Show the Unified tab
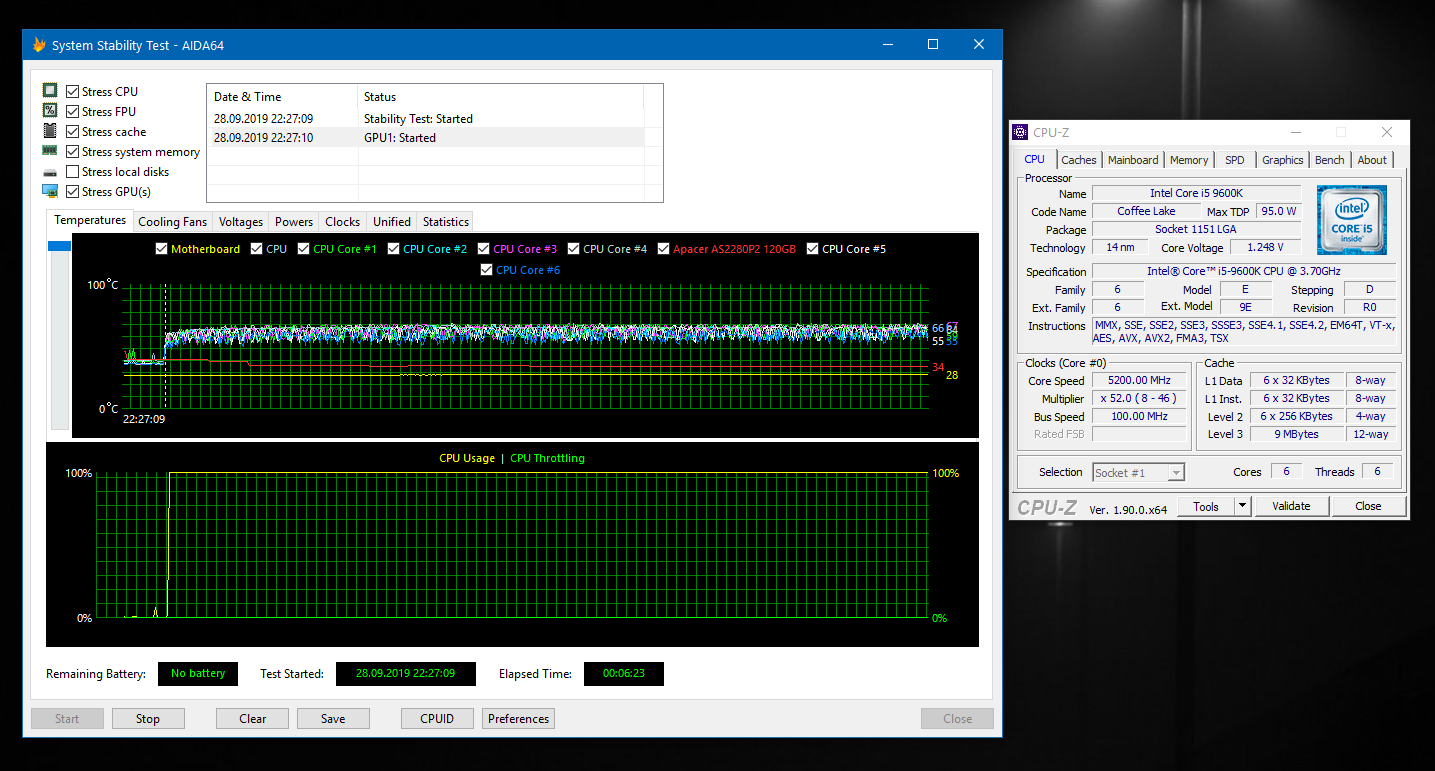Viewport: 1435px width, 771px height. pyautogui.click(x=392, y=222)
